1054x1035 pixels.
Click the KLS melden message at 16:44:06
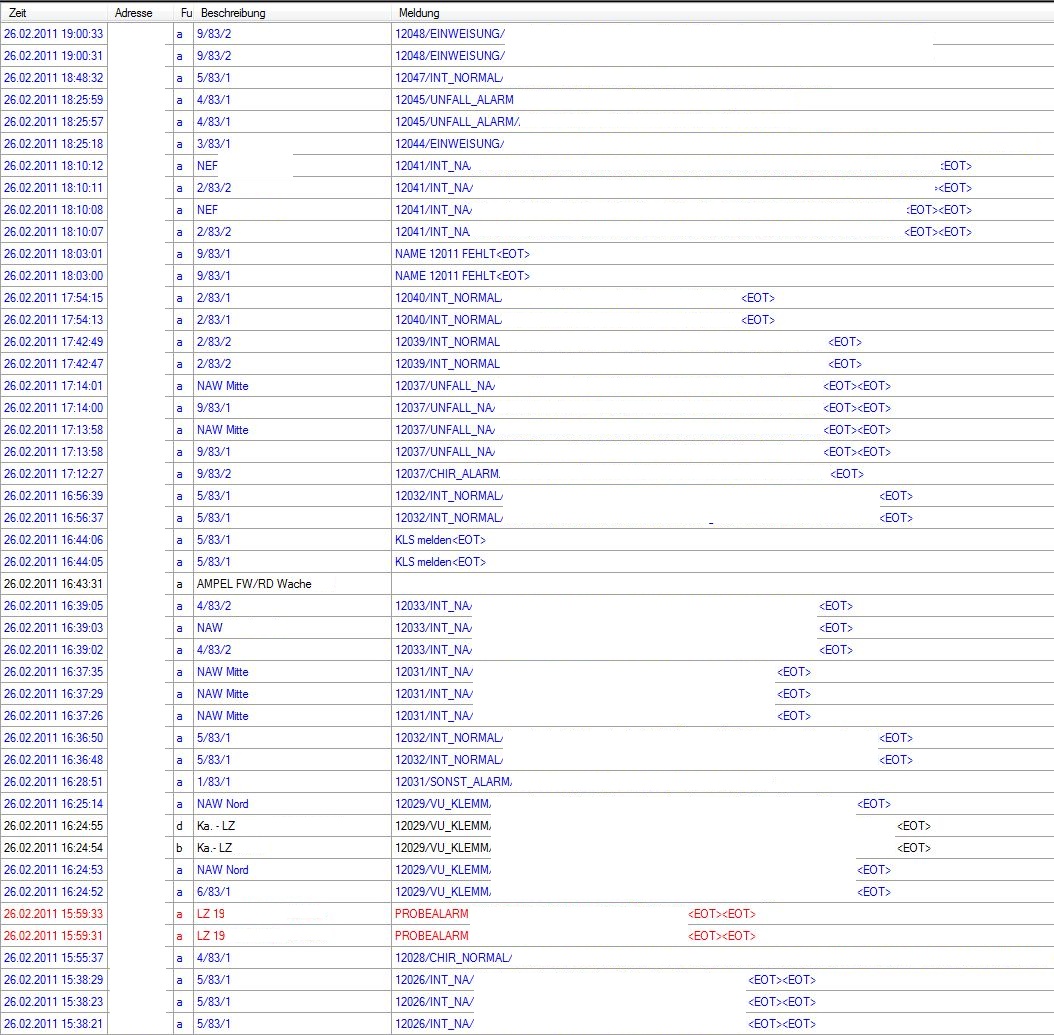[440, 540]
